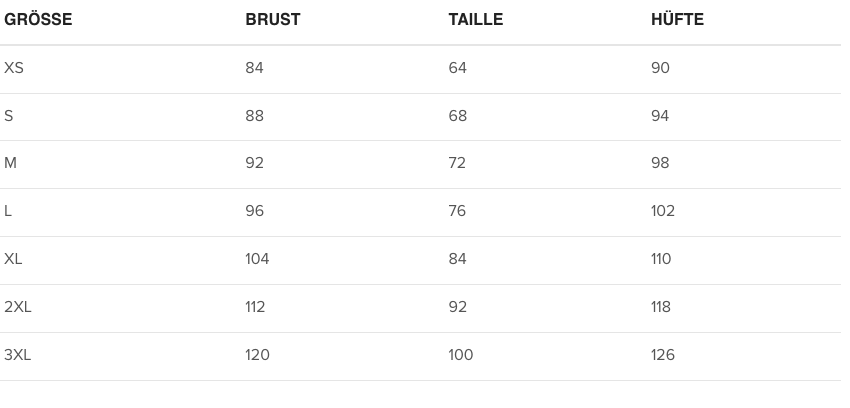Click Brust value 96 for size L
Viewport: 850px width, 408px height.
point(255,211)
